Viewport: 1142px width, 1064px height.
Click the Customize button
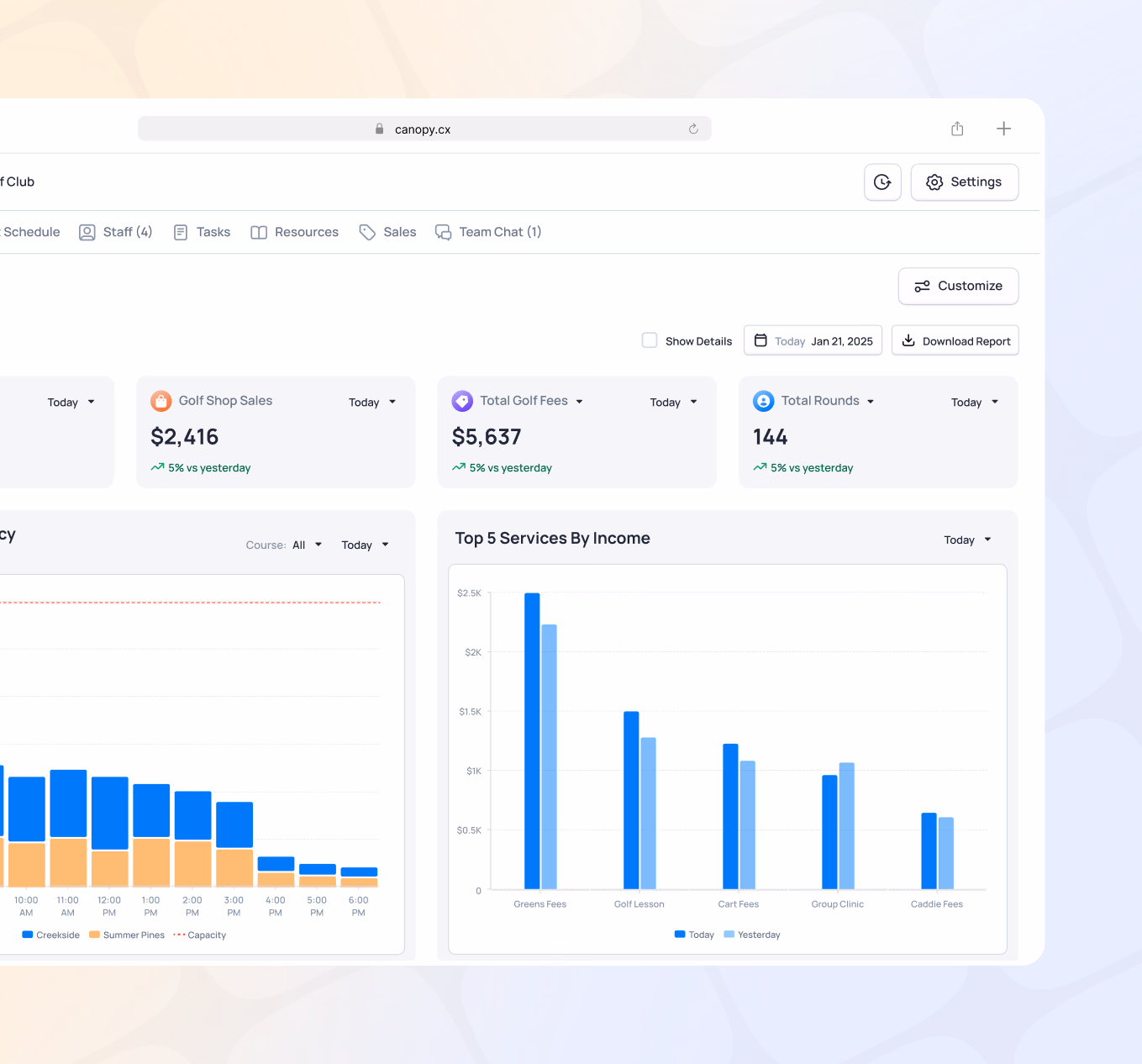959,287
